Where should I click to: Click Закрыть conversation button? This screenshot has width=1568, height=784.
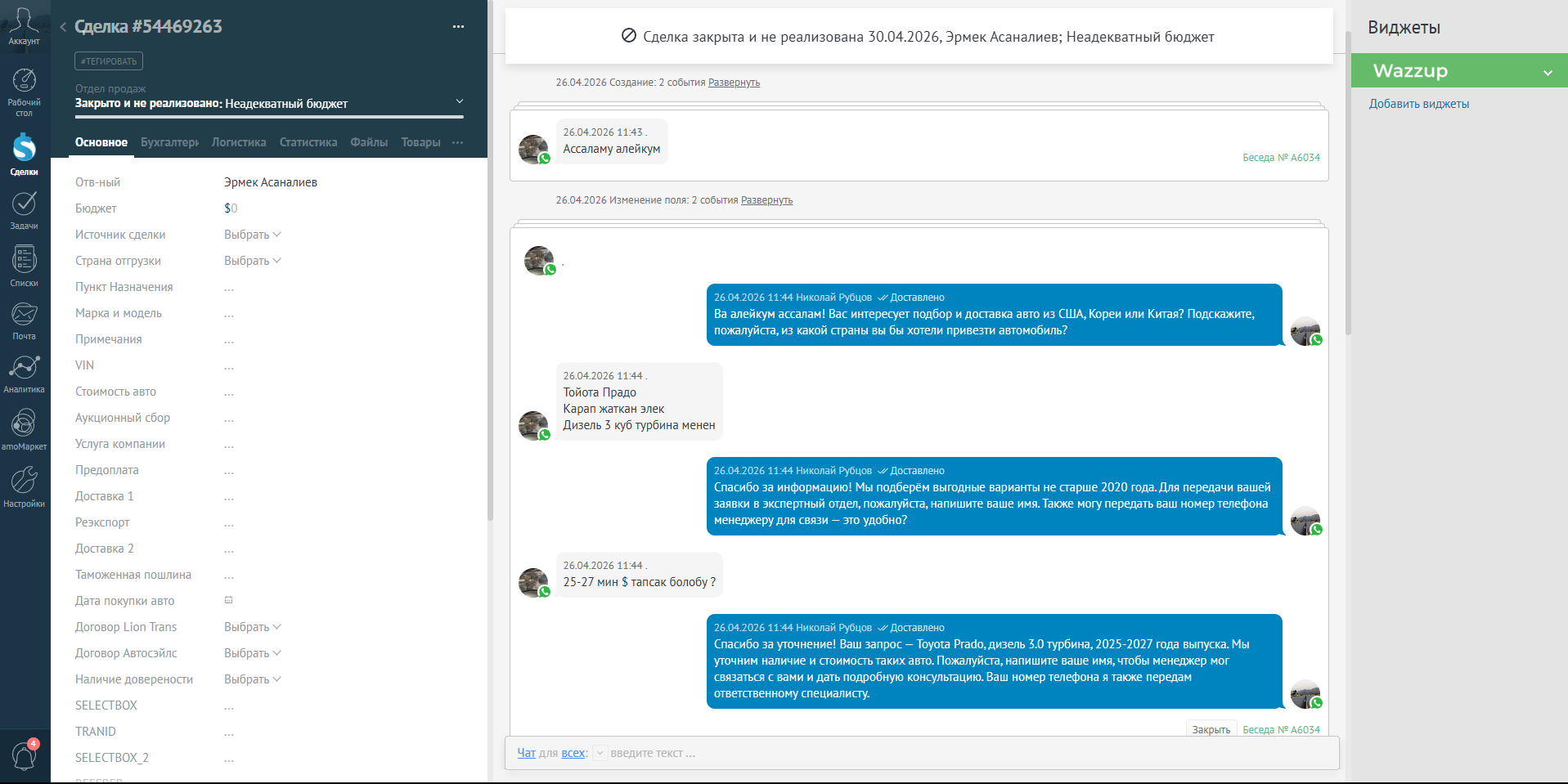[1211, 730]
